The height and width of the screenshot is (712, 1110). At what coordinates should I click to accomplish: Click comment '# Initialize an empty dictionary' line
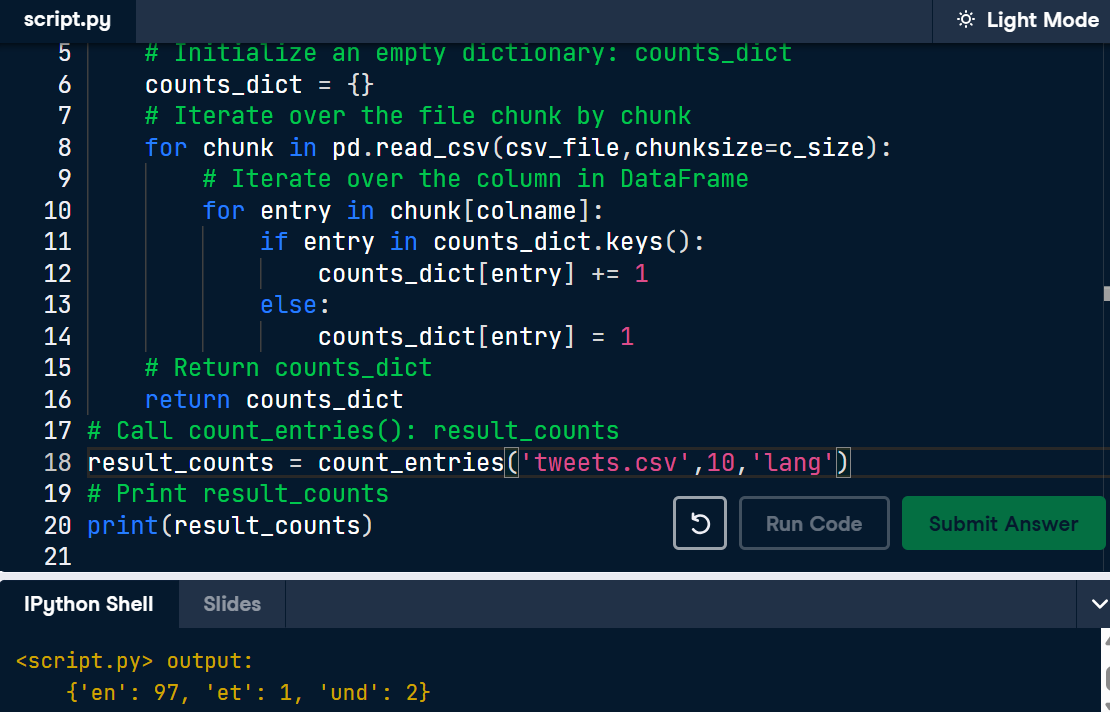pos(468,54)
